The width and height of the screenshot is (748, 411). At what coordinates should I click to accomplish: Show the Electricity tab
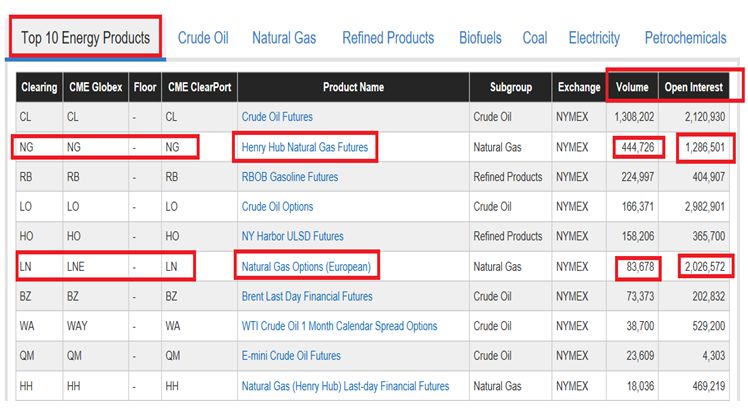pos(594,38)
